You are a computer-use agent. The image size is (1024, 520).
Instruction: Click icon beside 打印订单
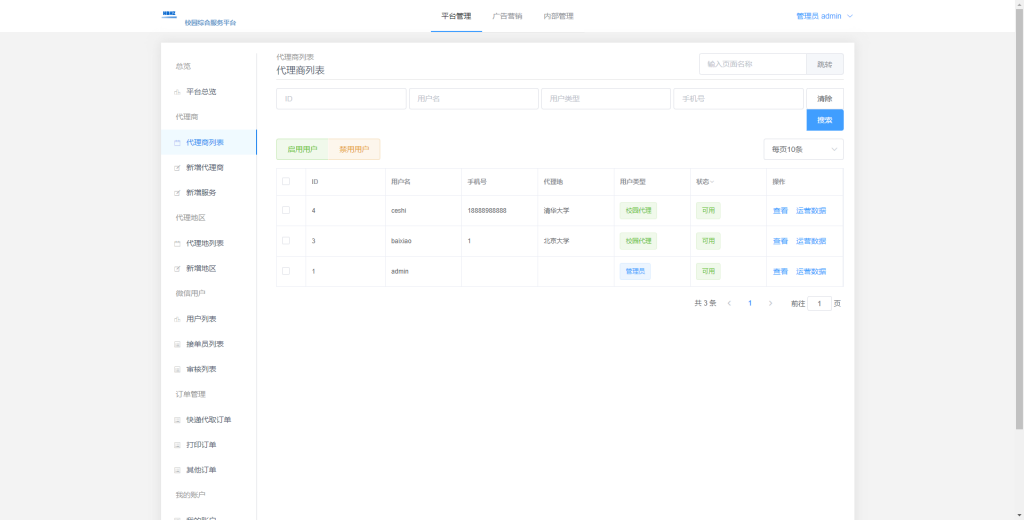tap(177, 445)
